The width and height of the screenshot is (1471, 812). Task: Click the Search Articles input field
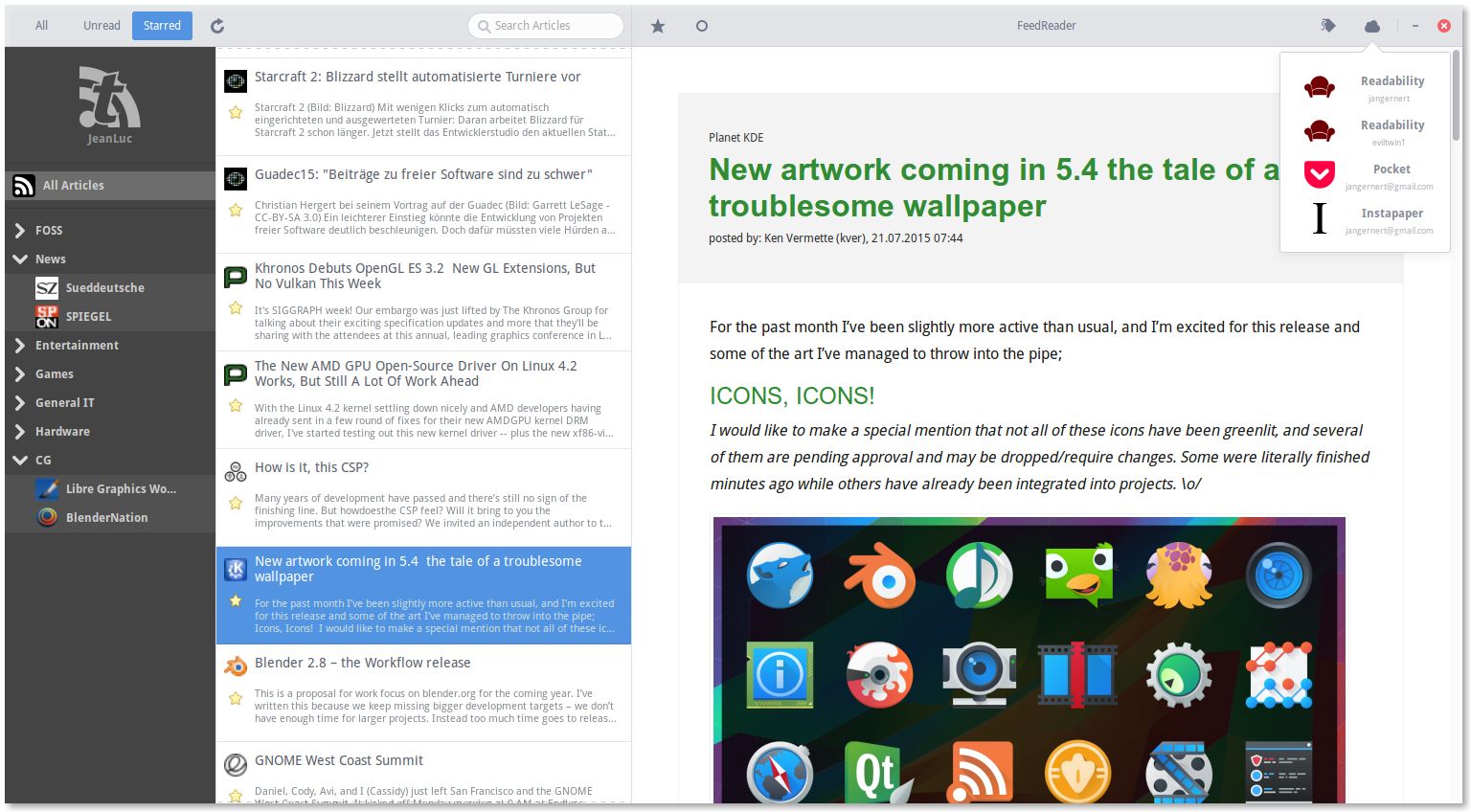pos(545,26)
